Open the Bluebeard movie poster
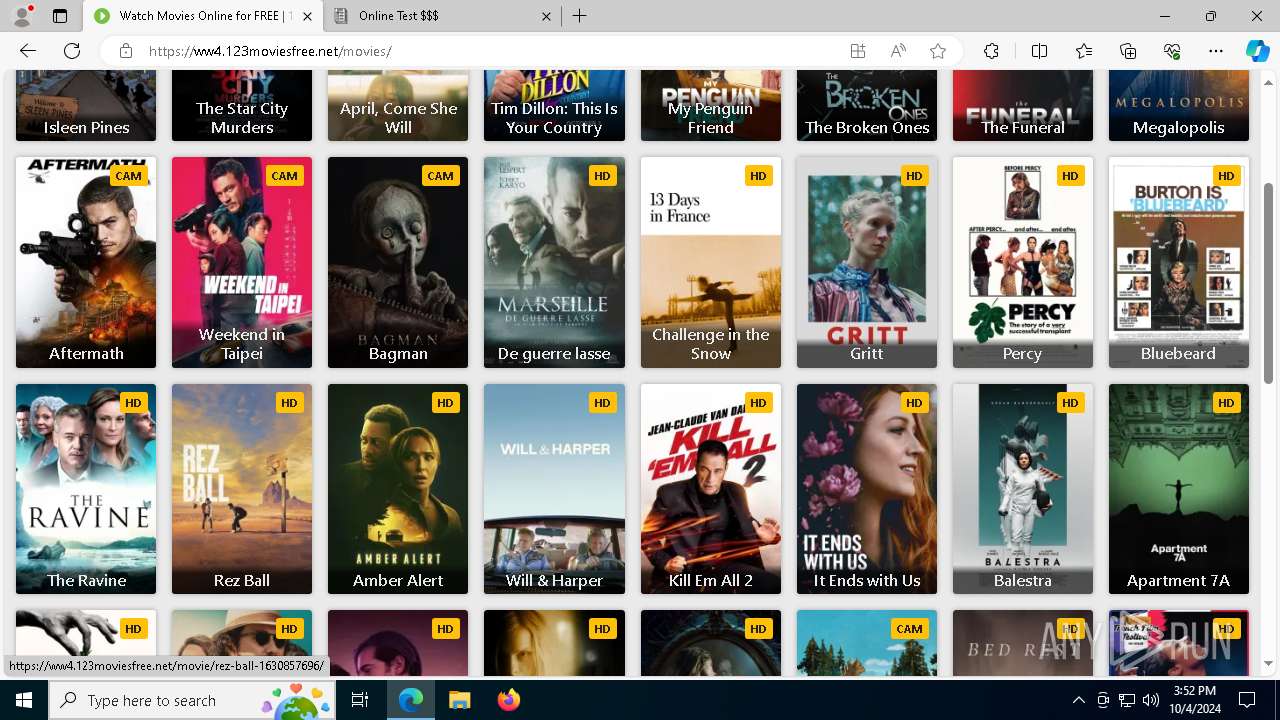Viewport: 1280px width, 720px height. click(1179, 262)
